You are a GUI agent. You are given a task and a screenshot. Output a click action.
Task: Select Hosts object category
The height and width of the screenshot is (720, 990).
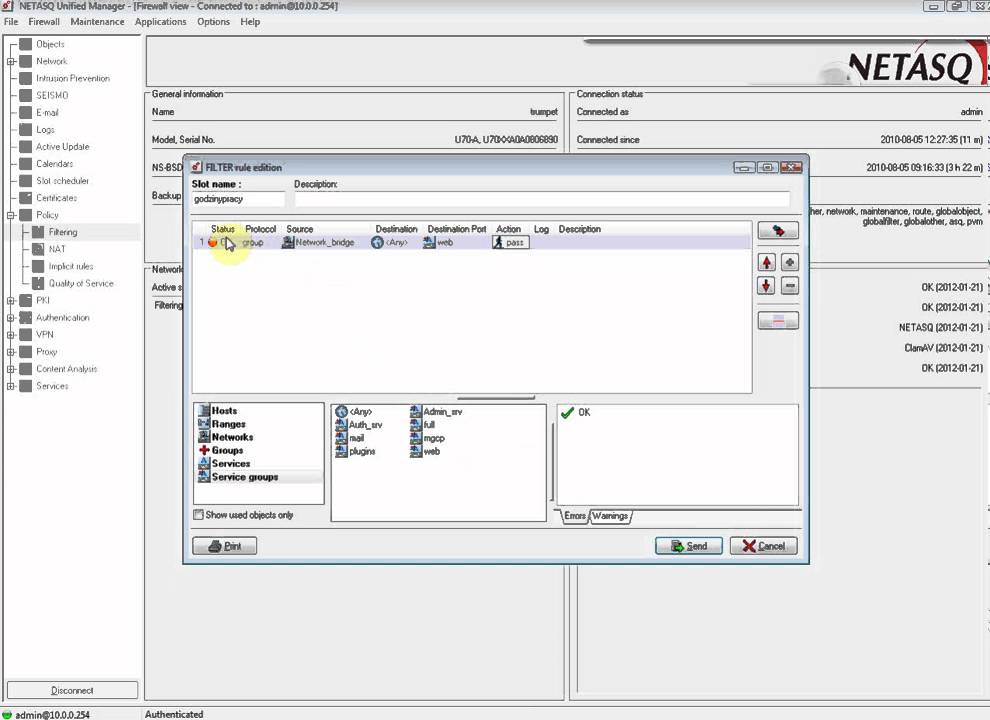click(x=218, y=411)
